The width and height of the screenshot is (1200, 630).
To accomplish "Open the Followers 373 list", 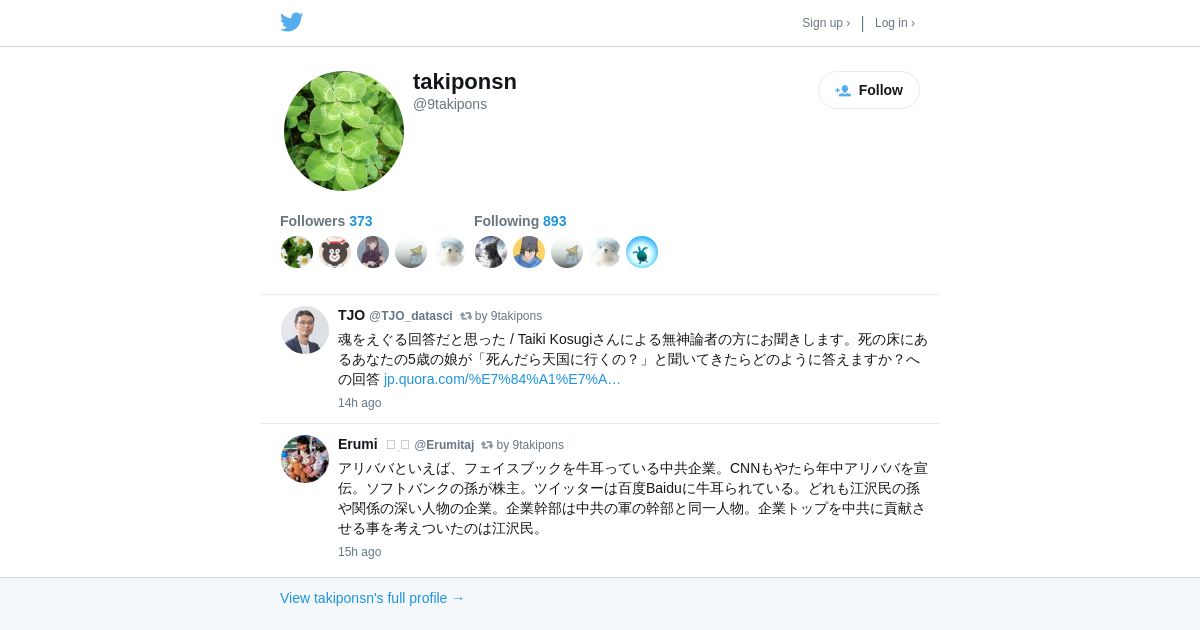I will [x=326, y=221].
